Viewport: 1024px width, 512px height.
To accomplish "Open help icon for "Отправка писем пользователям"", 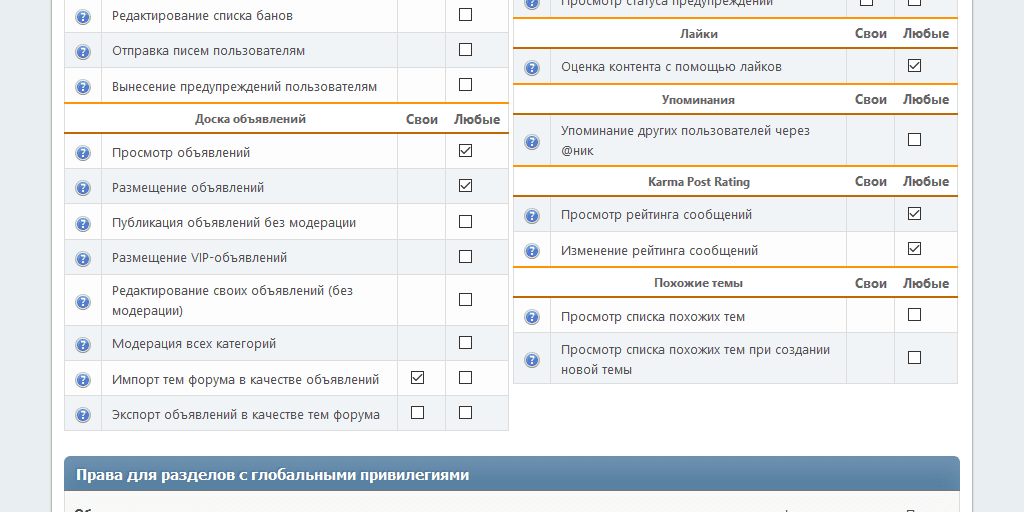I will [x=83, y=51].
